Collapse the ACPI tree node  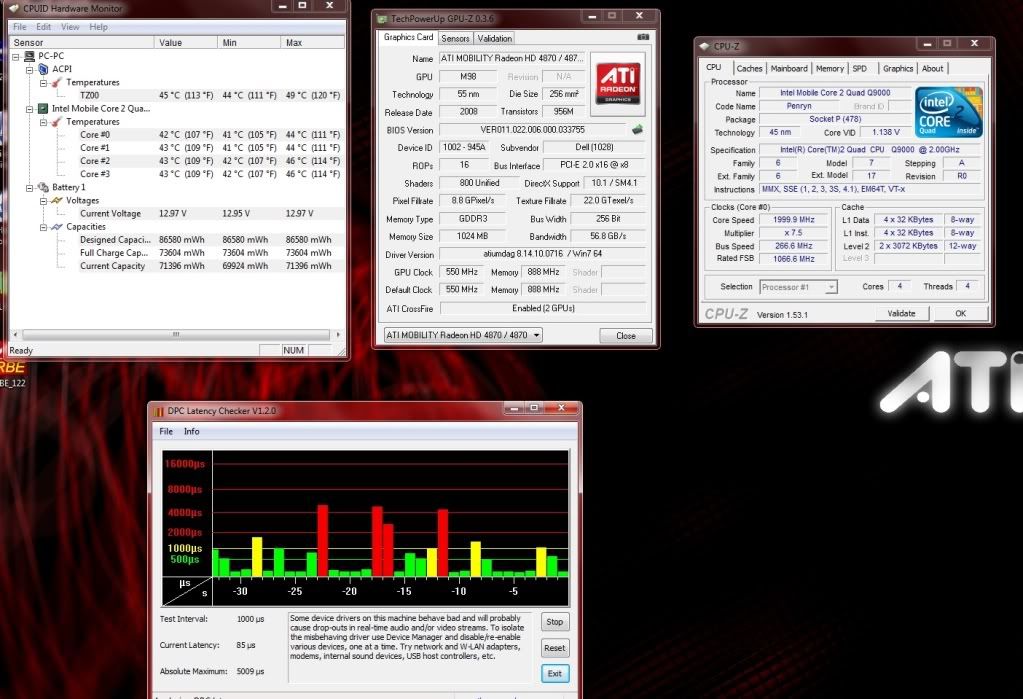pyautogui.click(x=29, y=70)
